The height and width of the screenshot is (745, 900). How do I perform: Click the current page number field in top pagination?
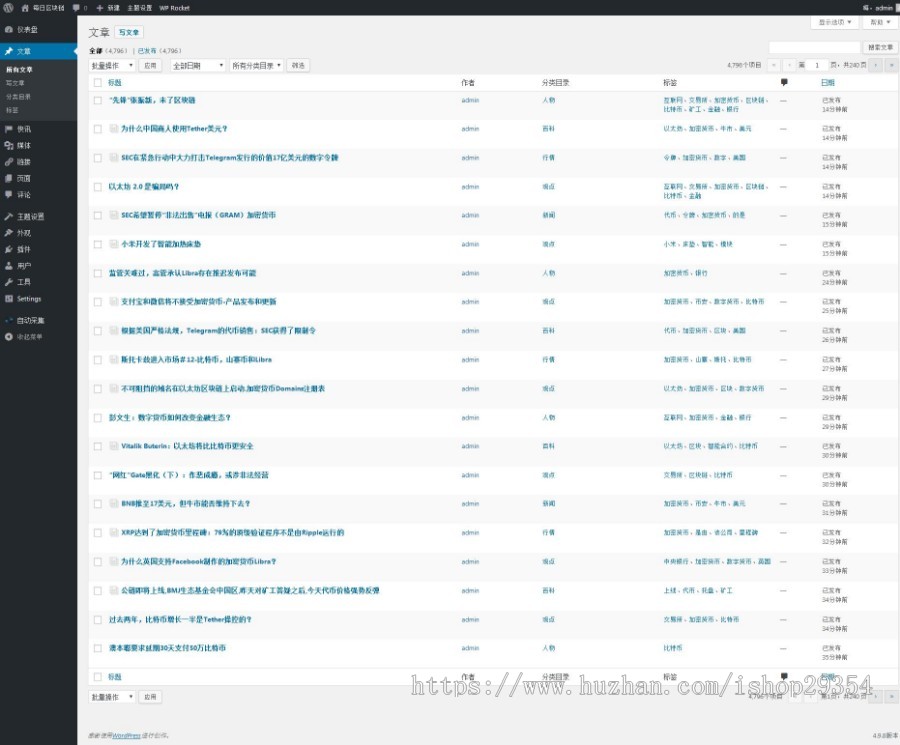pos(817,65)
